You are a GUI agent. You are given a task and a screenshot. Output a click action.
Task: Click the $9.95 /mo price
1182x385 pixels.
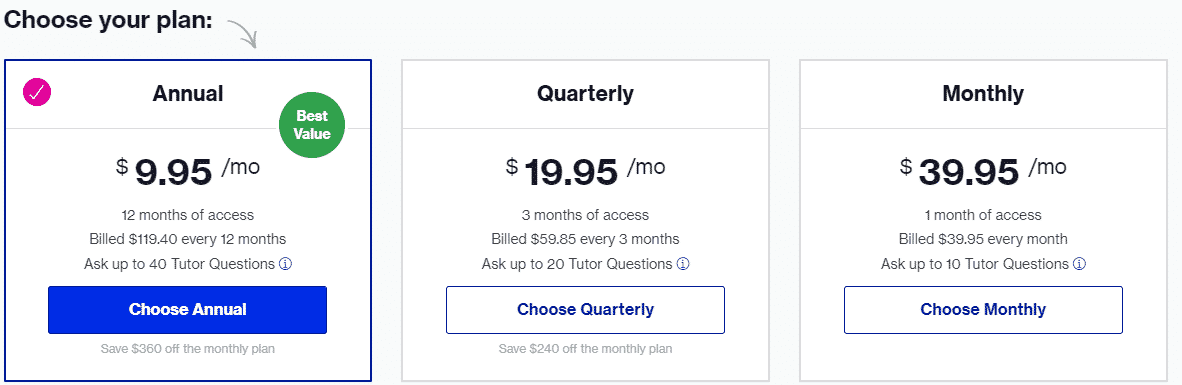[x=188, y=171]
